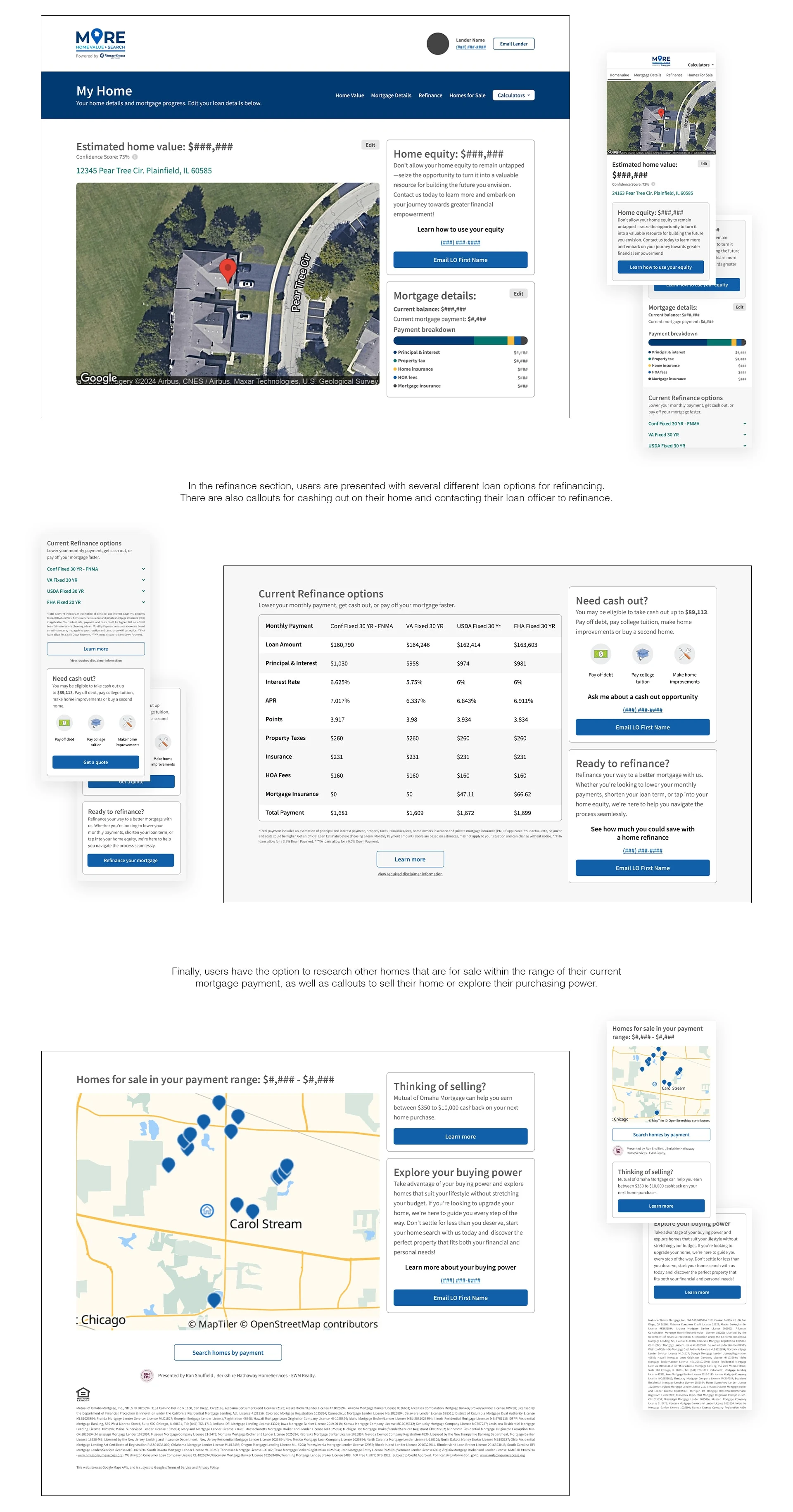Select Refinance in the navigation bar

click(430, 95)
